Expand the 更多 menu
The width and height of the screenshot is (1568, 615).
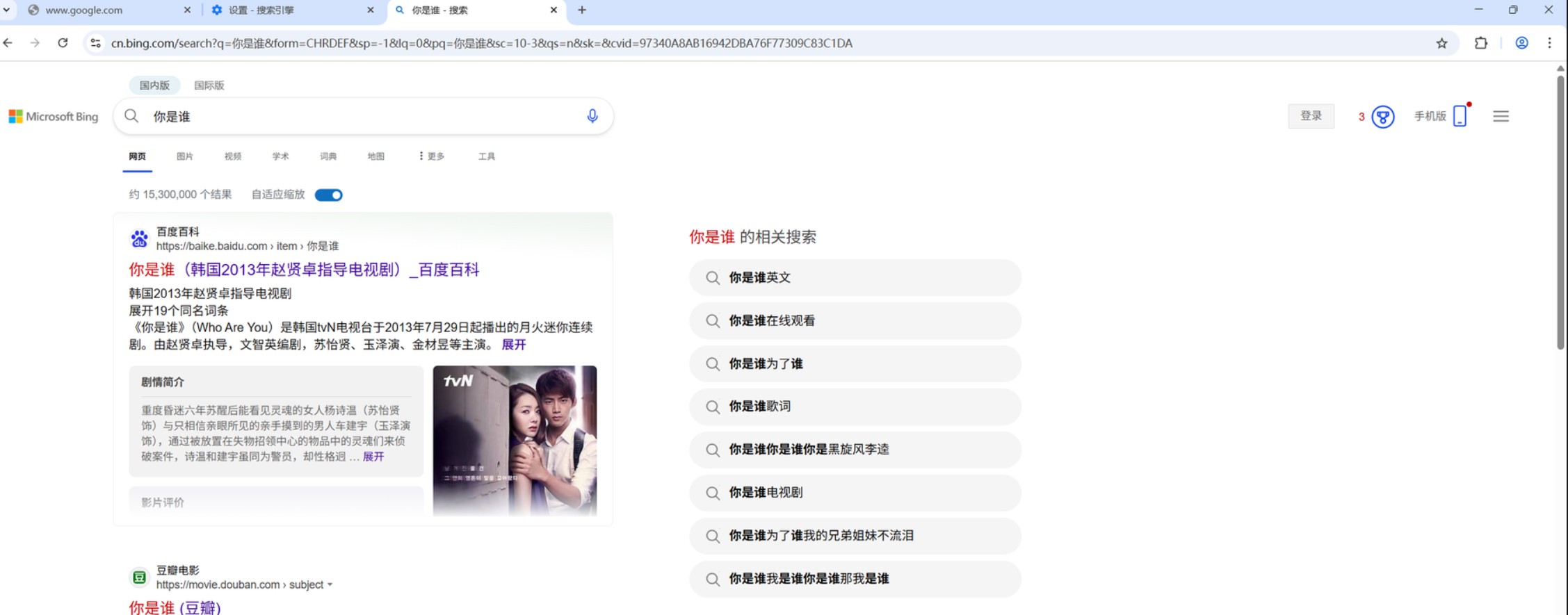point(431,156)
